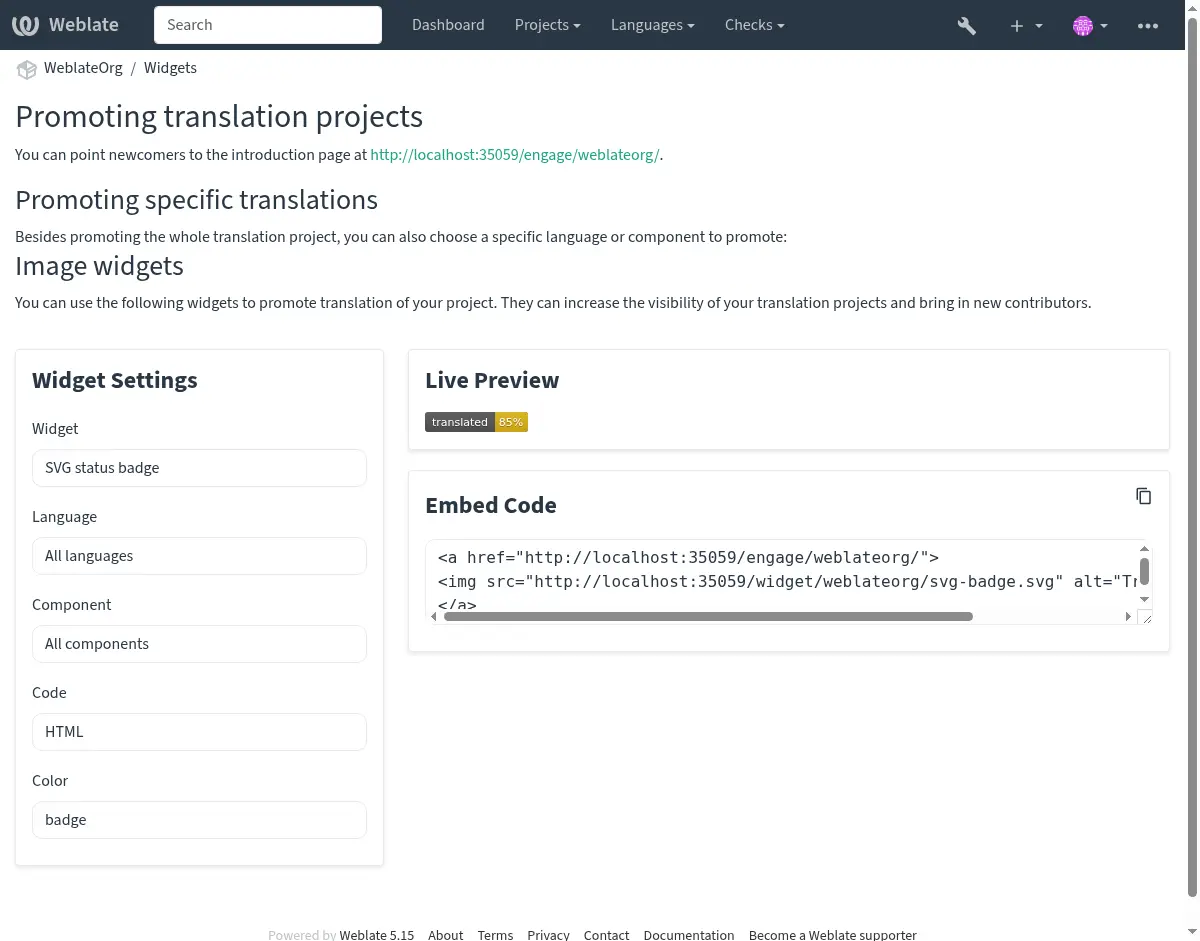This screenshot has width=1200, height=941.
Task: Click the Embed Code heading
Action: [x=491, y=505]
